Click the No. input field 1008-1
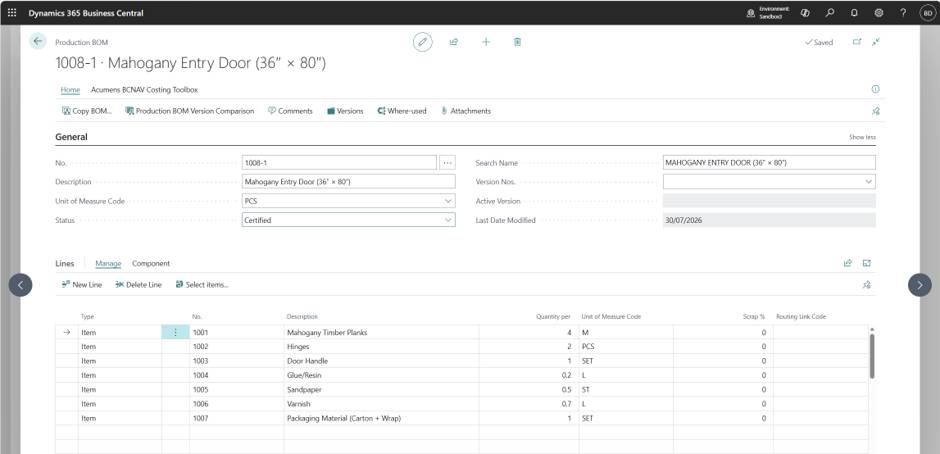The height and width of the screenshot is (454, 940). click(x=339, y=163)
